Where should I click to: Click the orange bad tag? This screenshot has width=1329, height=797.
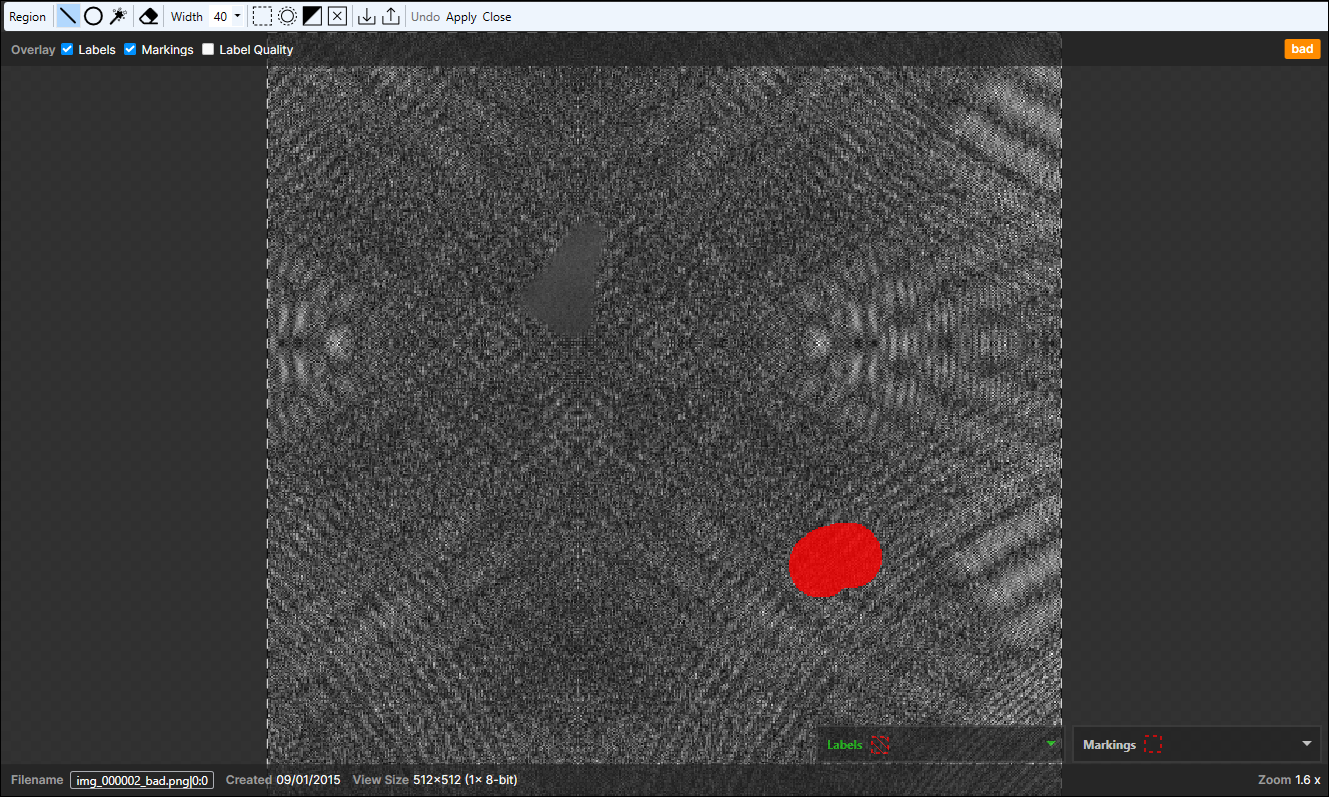pos(1302,49)
